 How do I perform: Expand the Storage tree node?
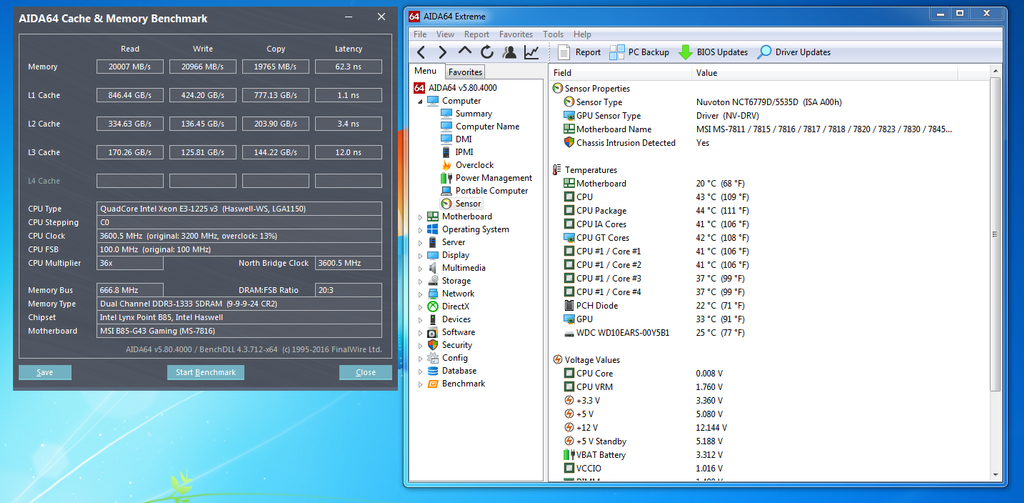[420, 281]
